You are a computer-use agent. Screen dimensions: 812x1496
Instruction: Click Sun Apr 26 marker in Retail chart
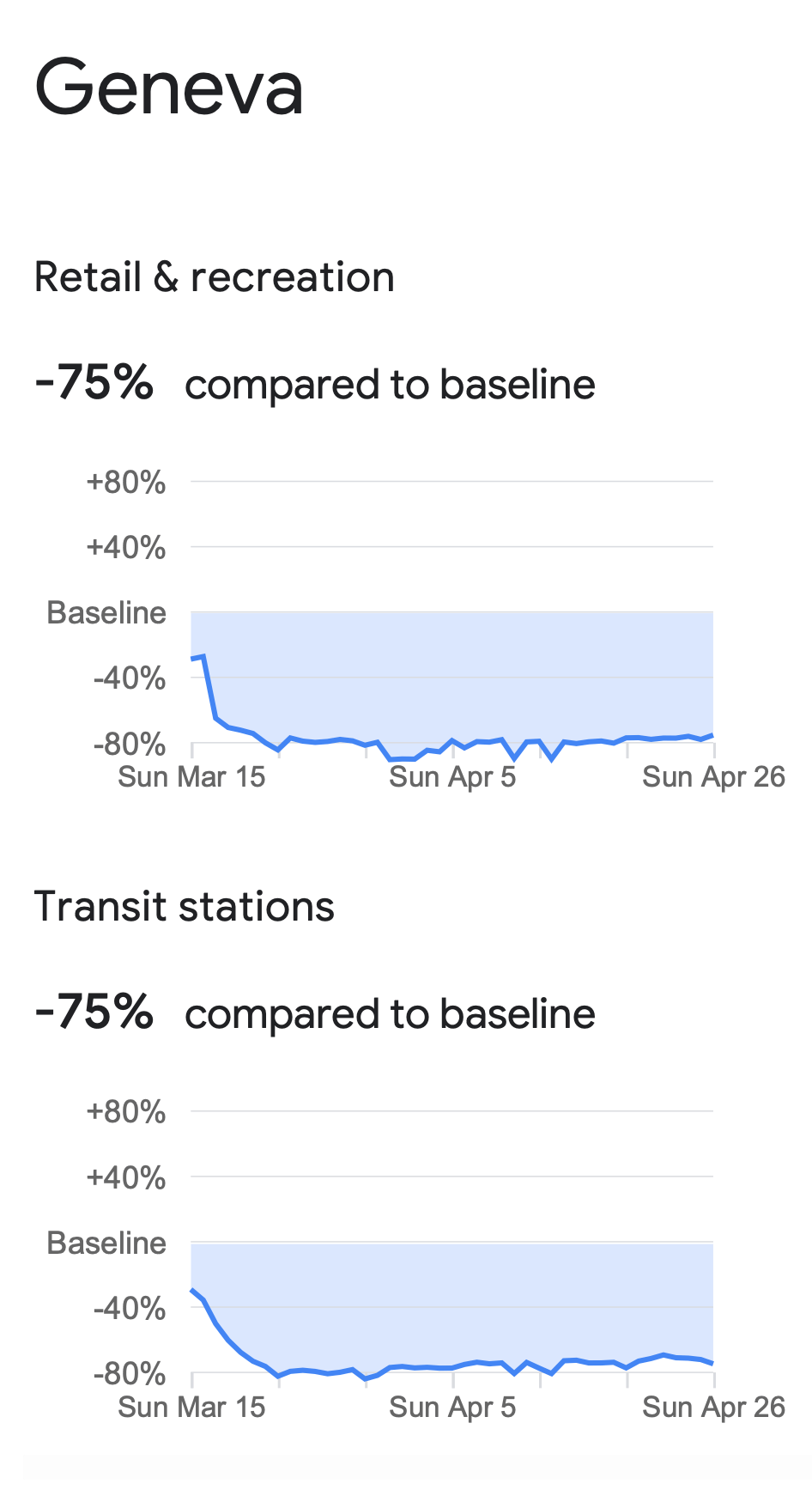[x=713, y=776]
